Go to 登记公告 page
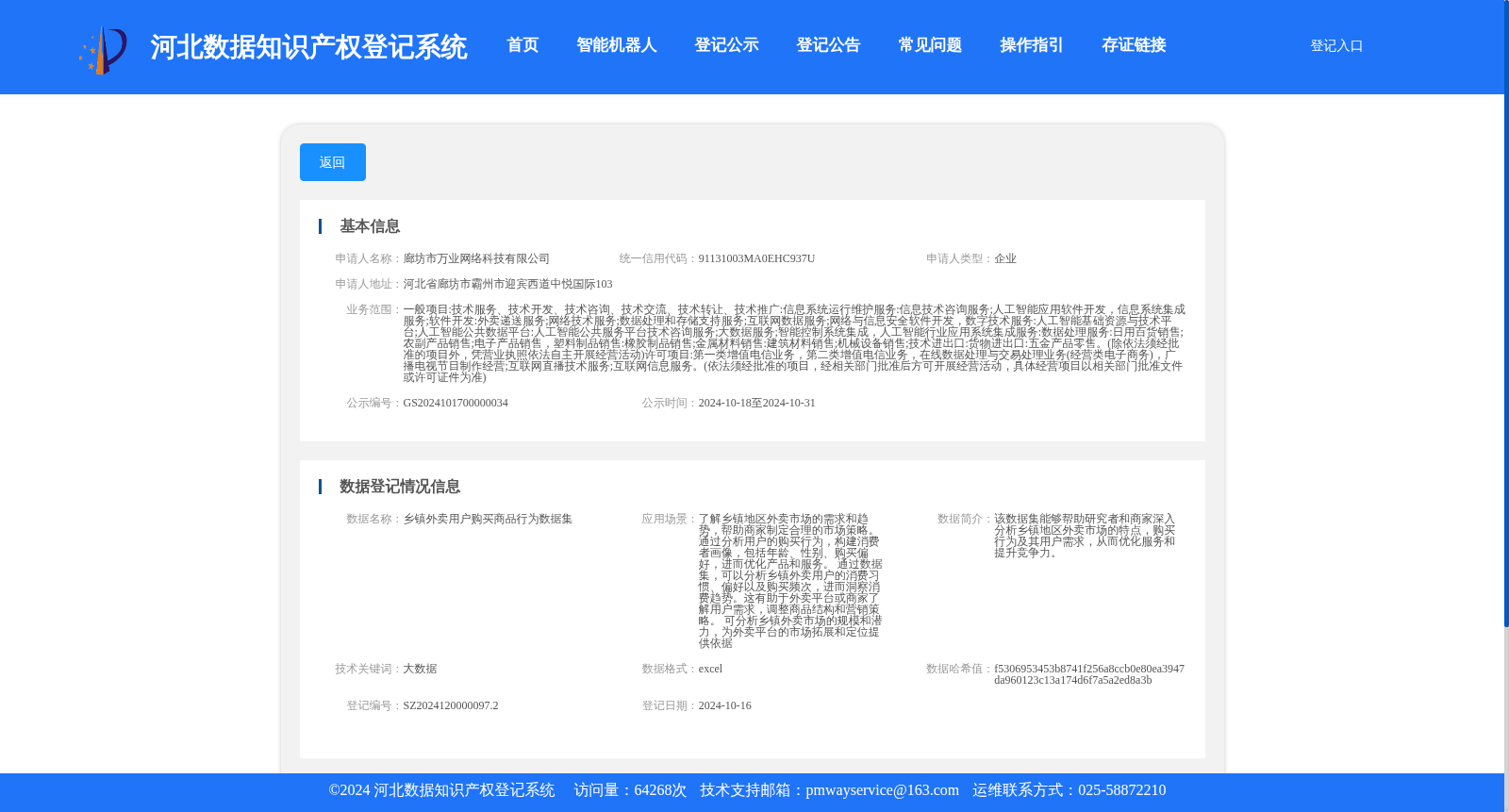Image resolution: width=1509 pixels, height=812 pixels. (x=828, y=45)
